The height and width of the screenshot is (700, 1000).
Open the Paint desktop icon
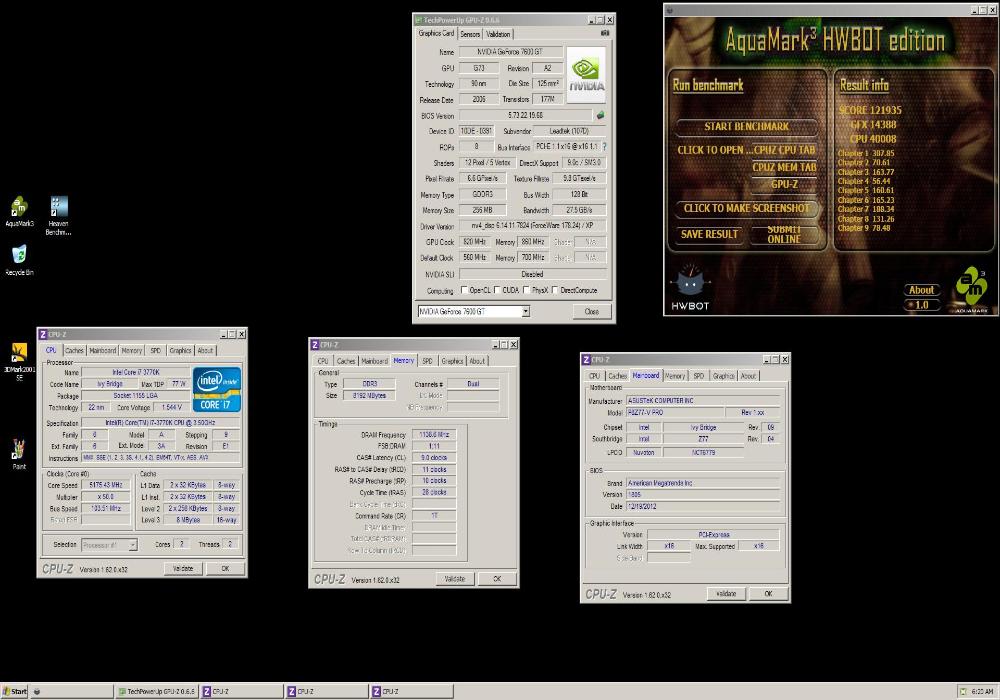[x=19, y=454]
